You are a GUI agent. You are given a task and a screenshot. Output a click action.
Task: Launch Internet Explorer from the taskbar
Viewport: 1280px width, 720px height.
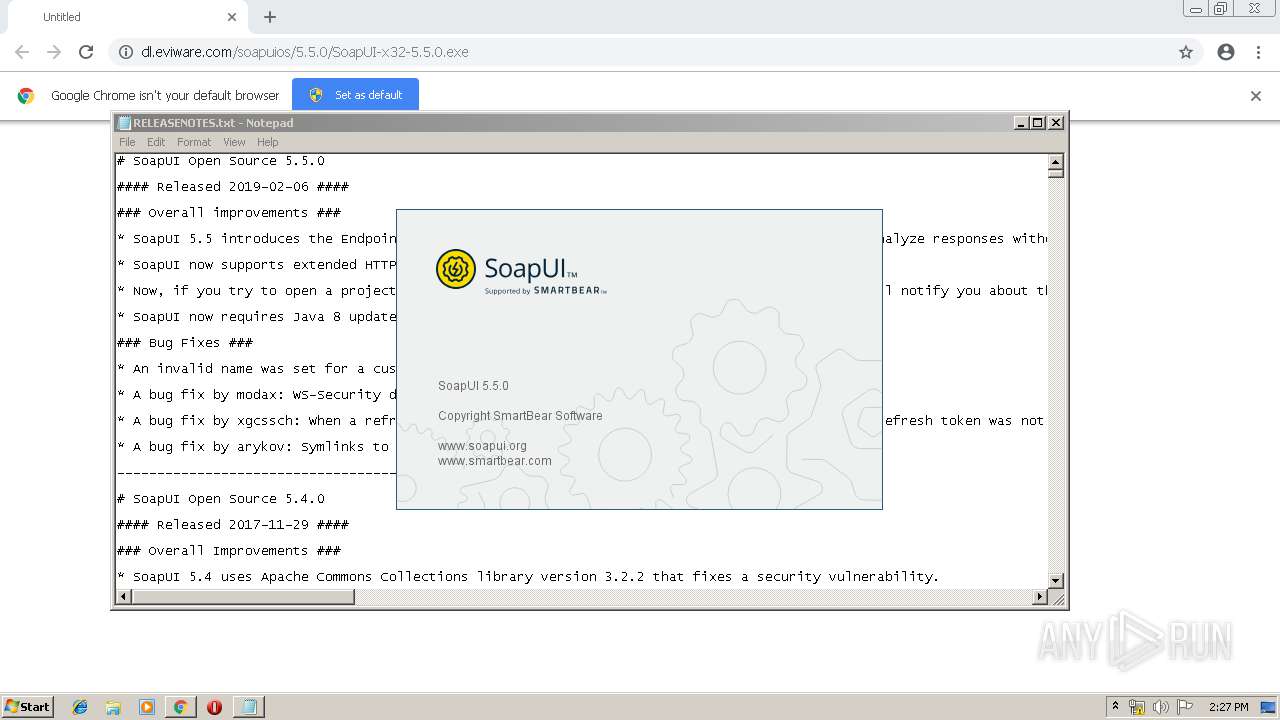click(80, 707)
